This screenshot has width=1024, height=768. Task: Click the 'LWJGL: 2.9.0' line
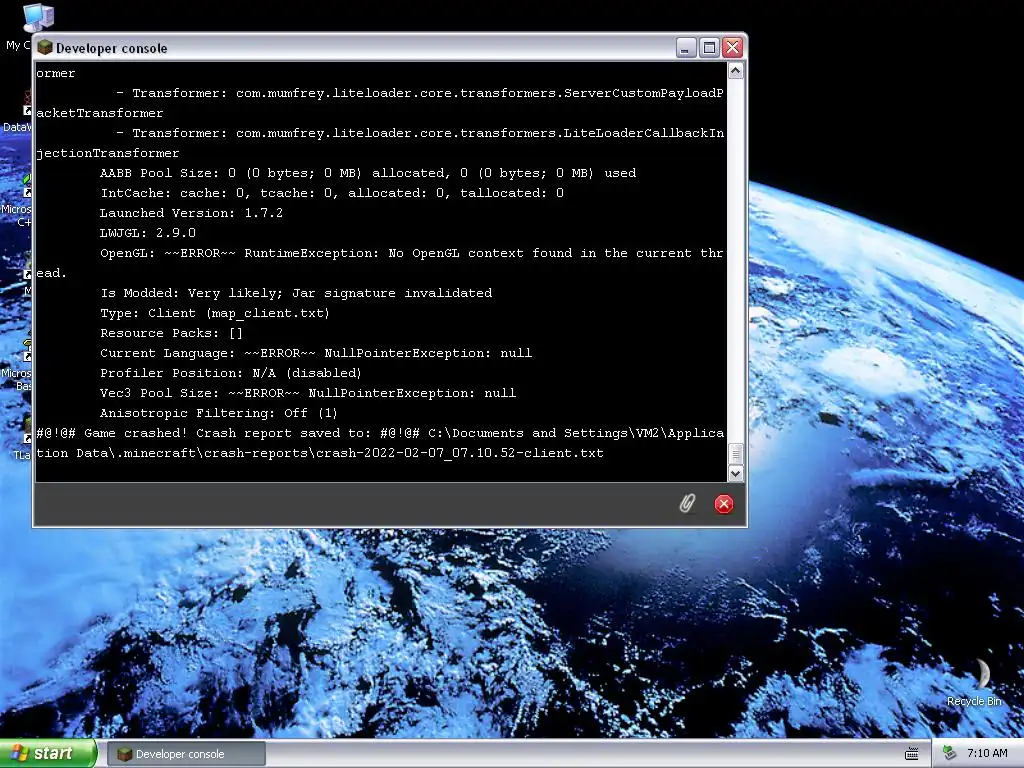(148, 233)
